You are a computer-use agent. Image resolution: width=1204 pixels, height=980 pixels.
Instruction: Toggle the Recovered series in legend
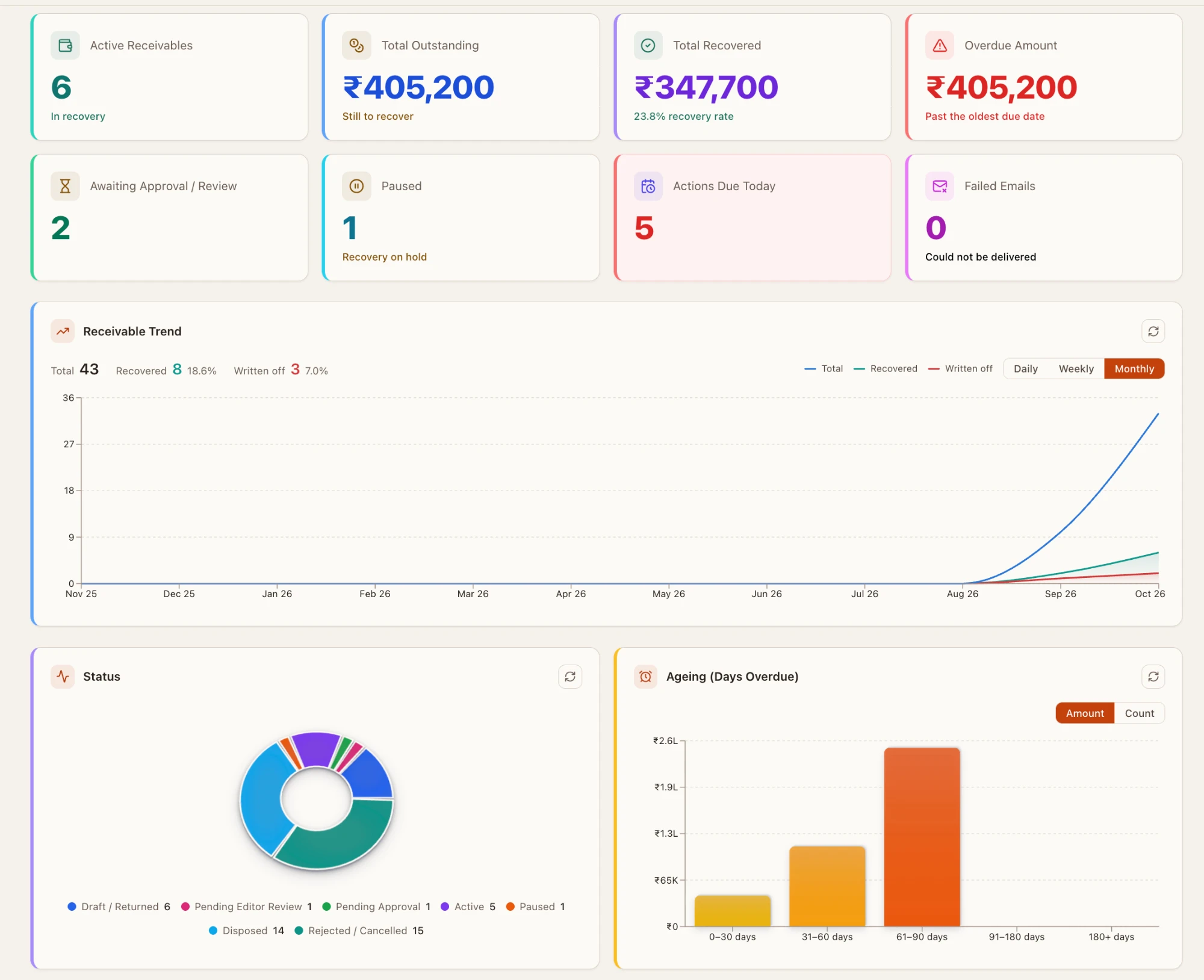pos(886,368)
